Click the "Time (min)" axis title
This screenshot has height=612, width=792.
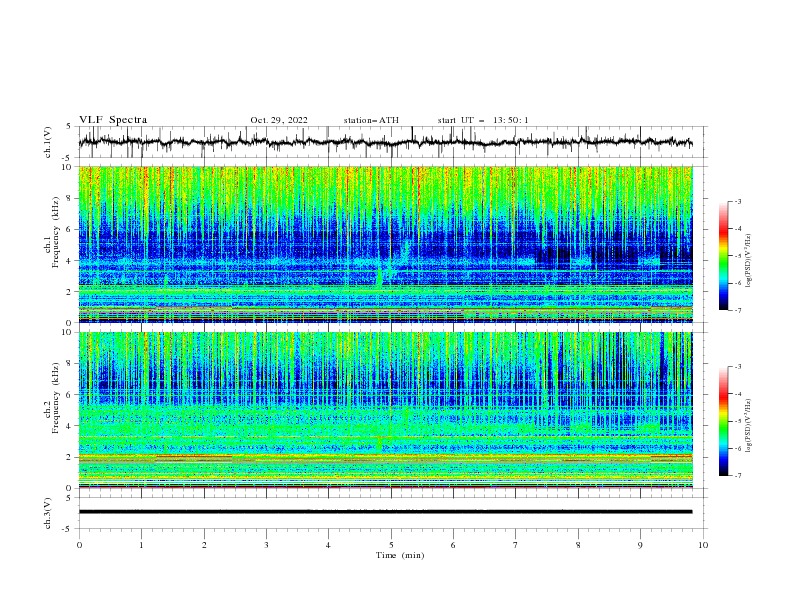pyautogui.click(x=400, y=555)
